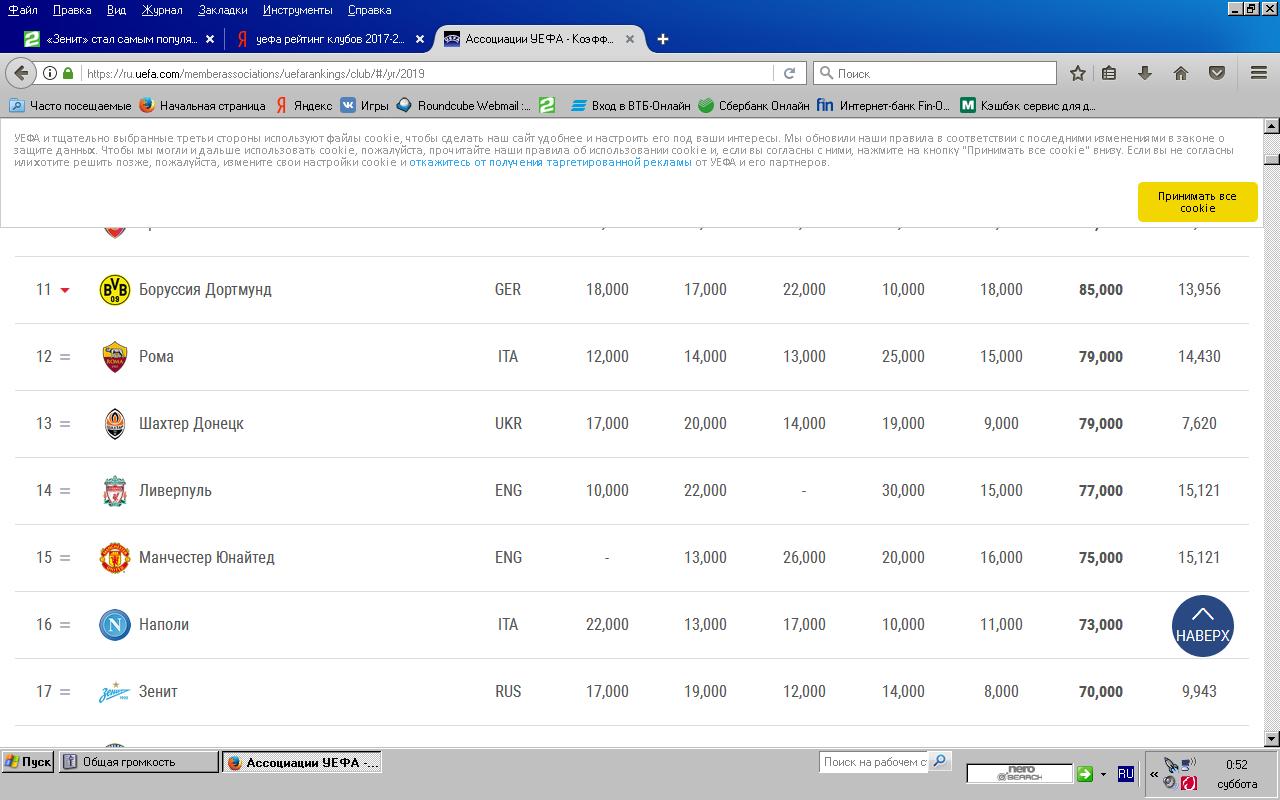Click the Borussia Dortmund club crest
1280x800 pixels.
115,290
